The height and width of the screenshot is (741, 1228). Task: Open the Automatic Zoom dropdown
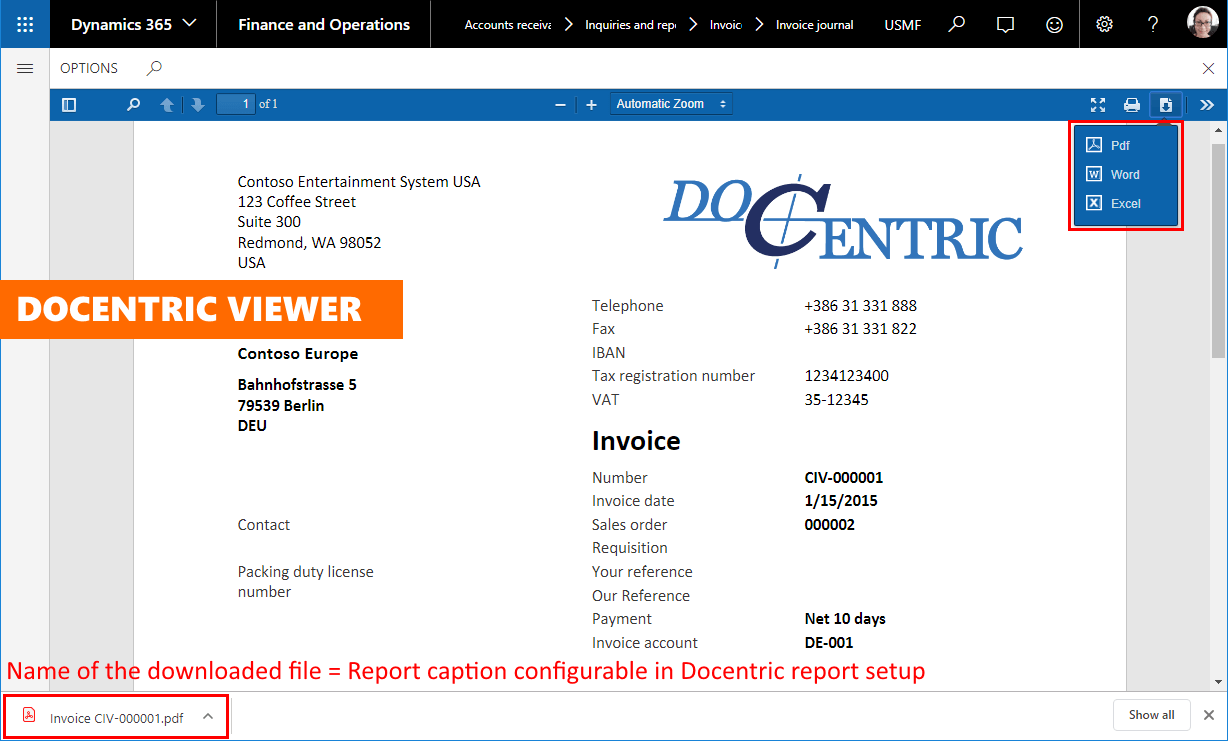point(671,104)
